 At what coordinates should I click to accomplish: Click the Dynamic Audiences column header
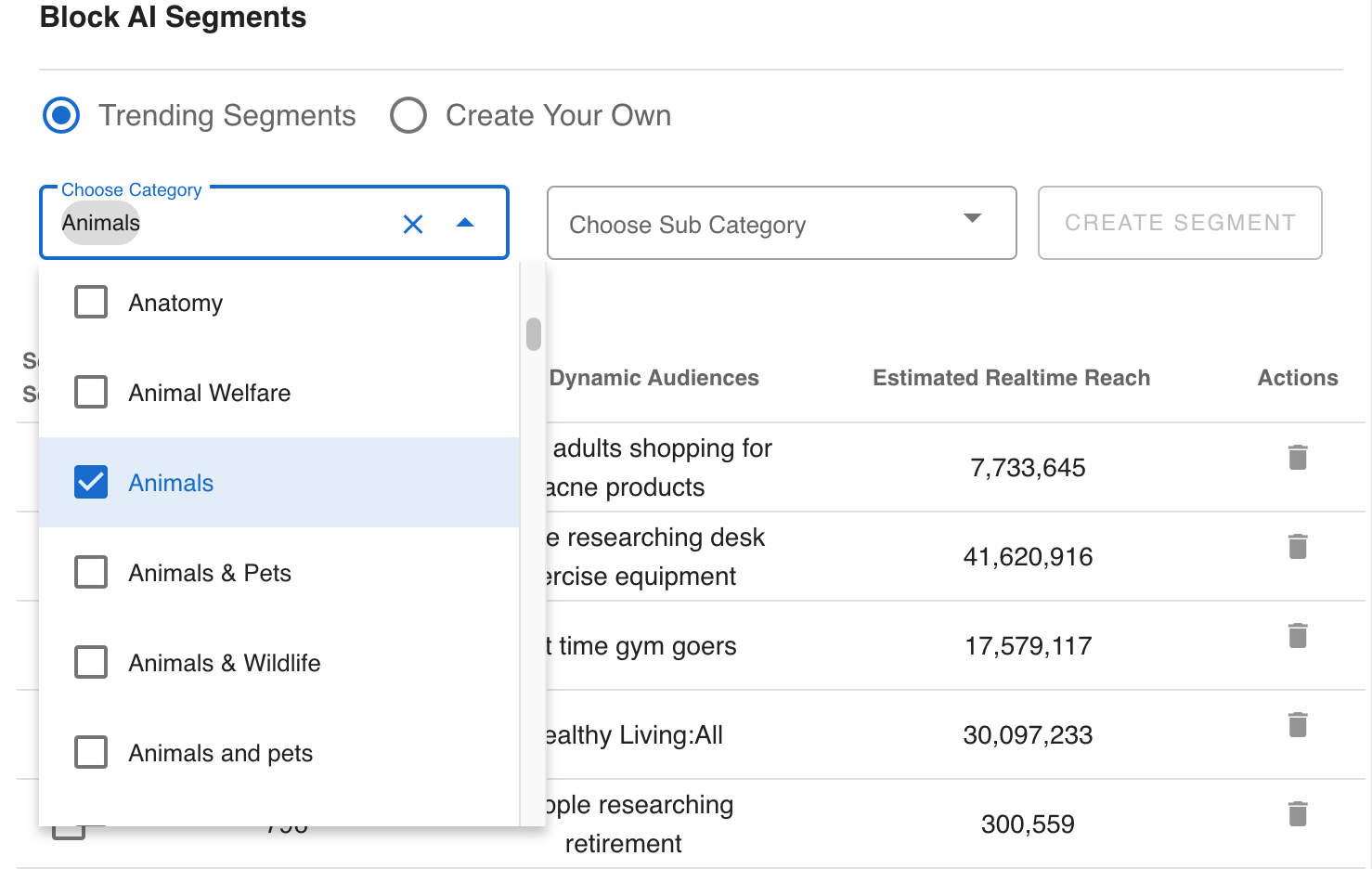654,378
